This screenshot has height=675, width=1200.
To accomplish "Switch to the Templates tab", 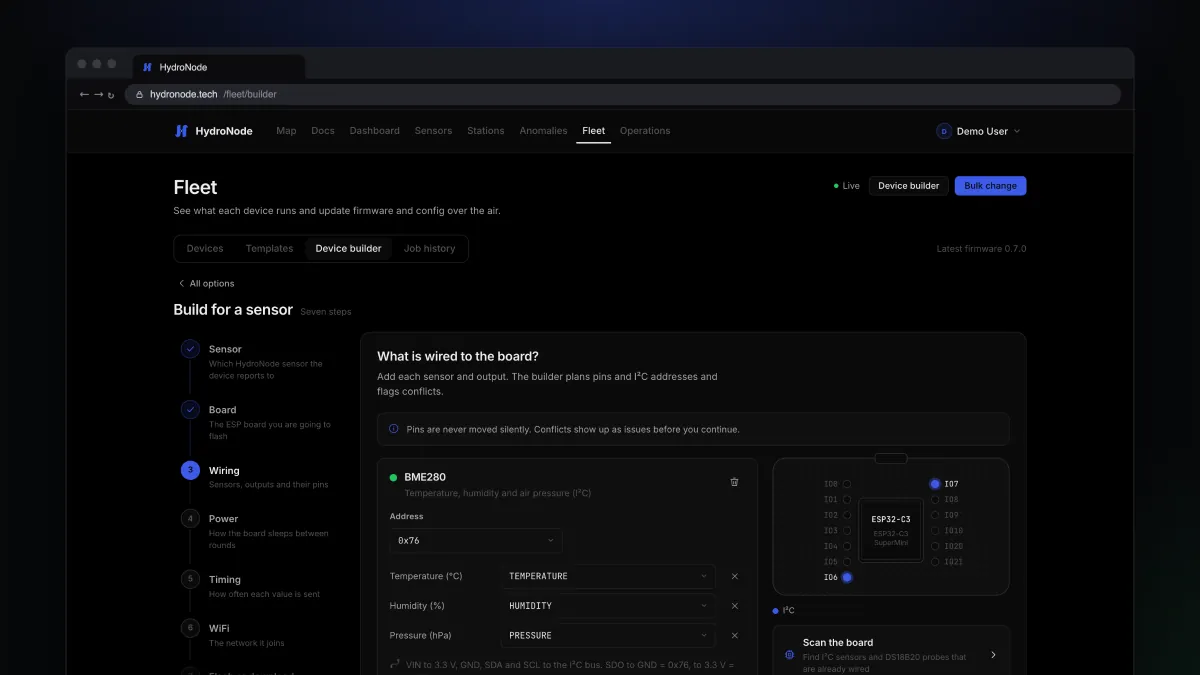I will click(270, 249).
